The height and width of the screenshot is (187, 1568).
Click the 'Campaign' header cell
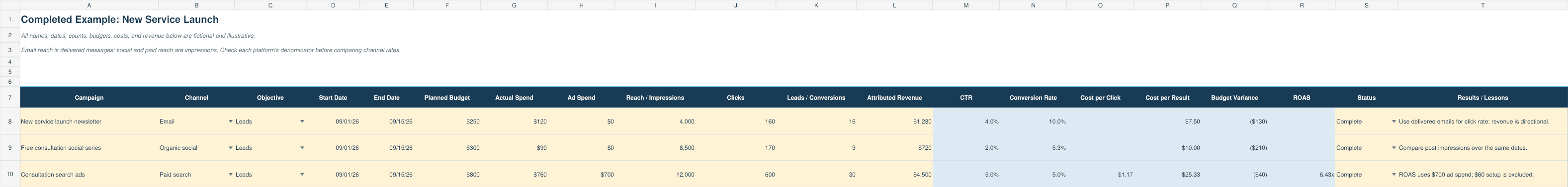pos(89,97)
